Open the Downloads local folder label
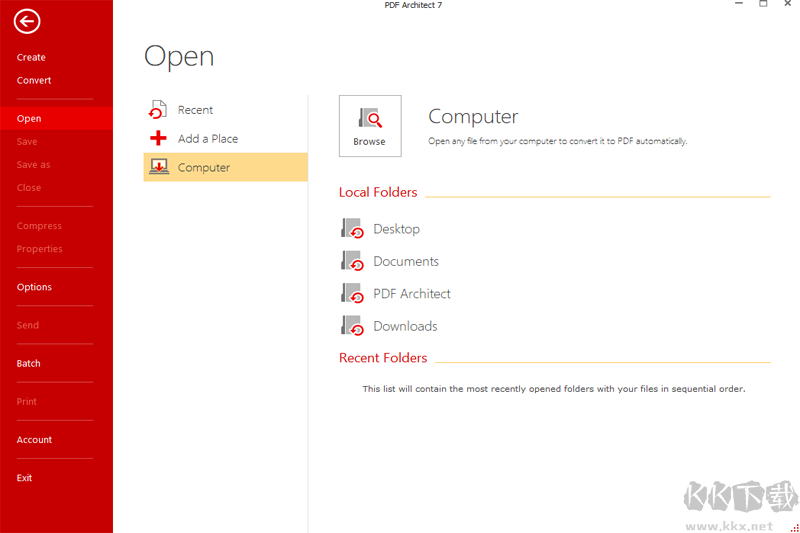 406,326
